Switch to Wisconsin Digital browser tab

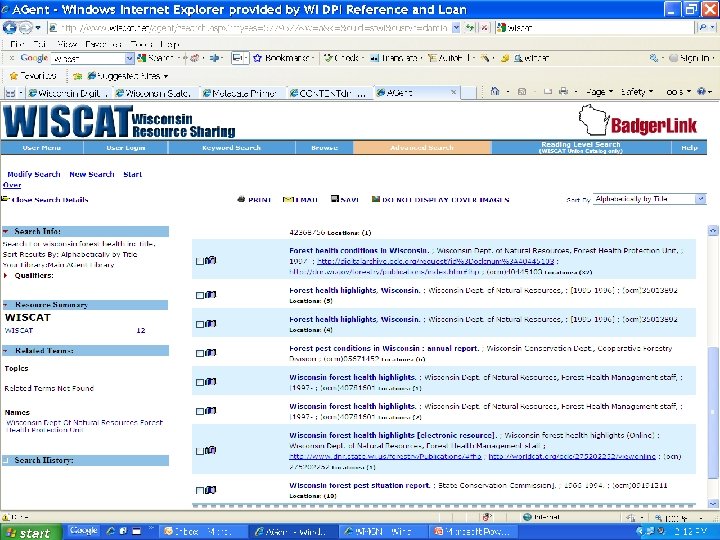[x=68, y=93]
